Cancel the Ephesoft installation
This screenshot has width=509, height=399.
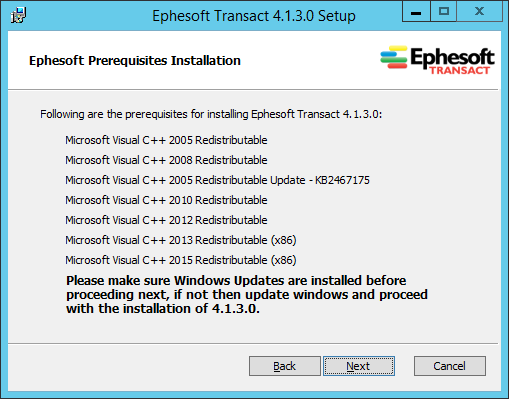point(450,366)
